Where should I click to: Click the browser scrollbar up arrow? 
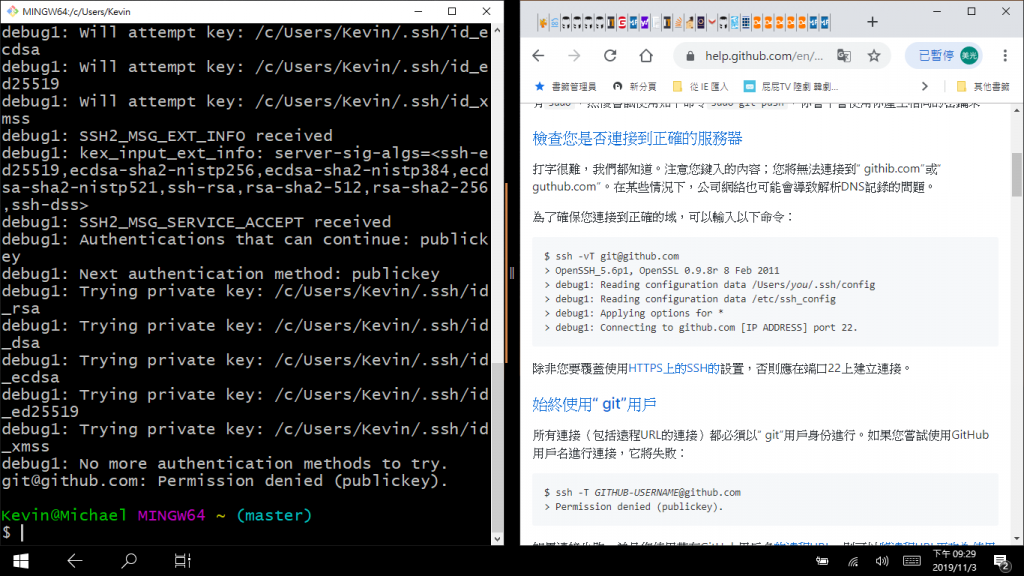(x=1017, y=109)
